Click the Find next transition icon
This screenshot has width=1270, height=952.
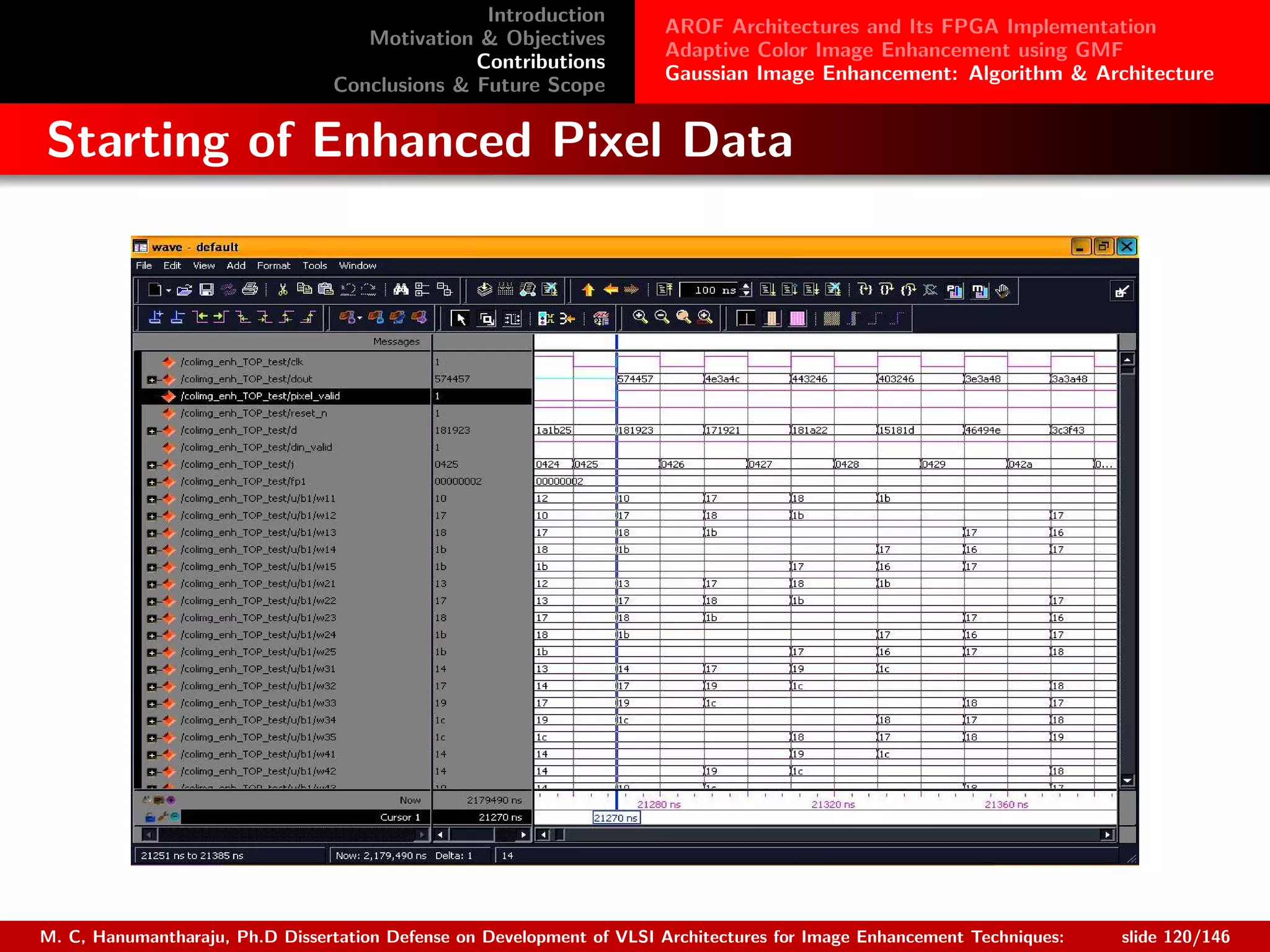click(221, 318)
